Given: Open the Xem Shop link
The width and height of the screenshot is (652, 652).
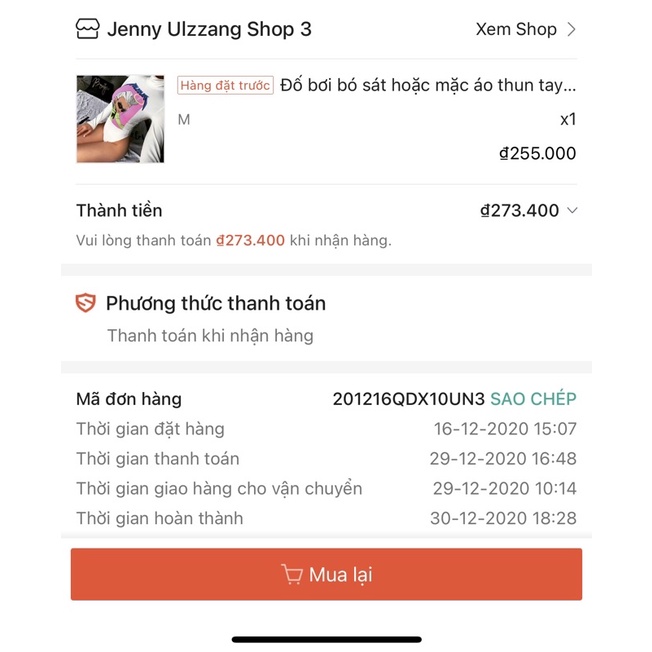Looking at the screenshot, I should tap(516, 29).
